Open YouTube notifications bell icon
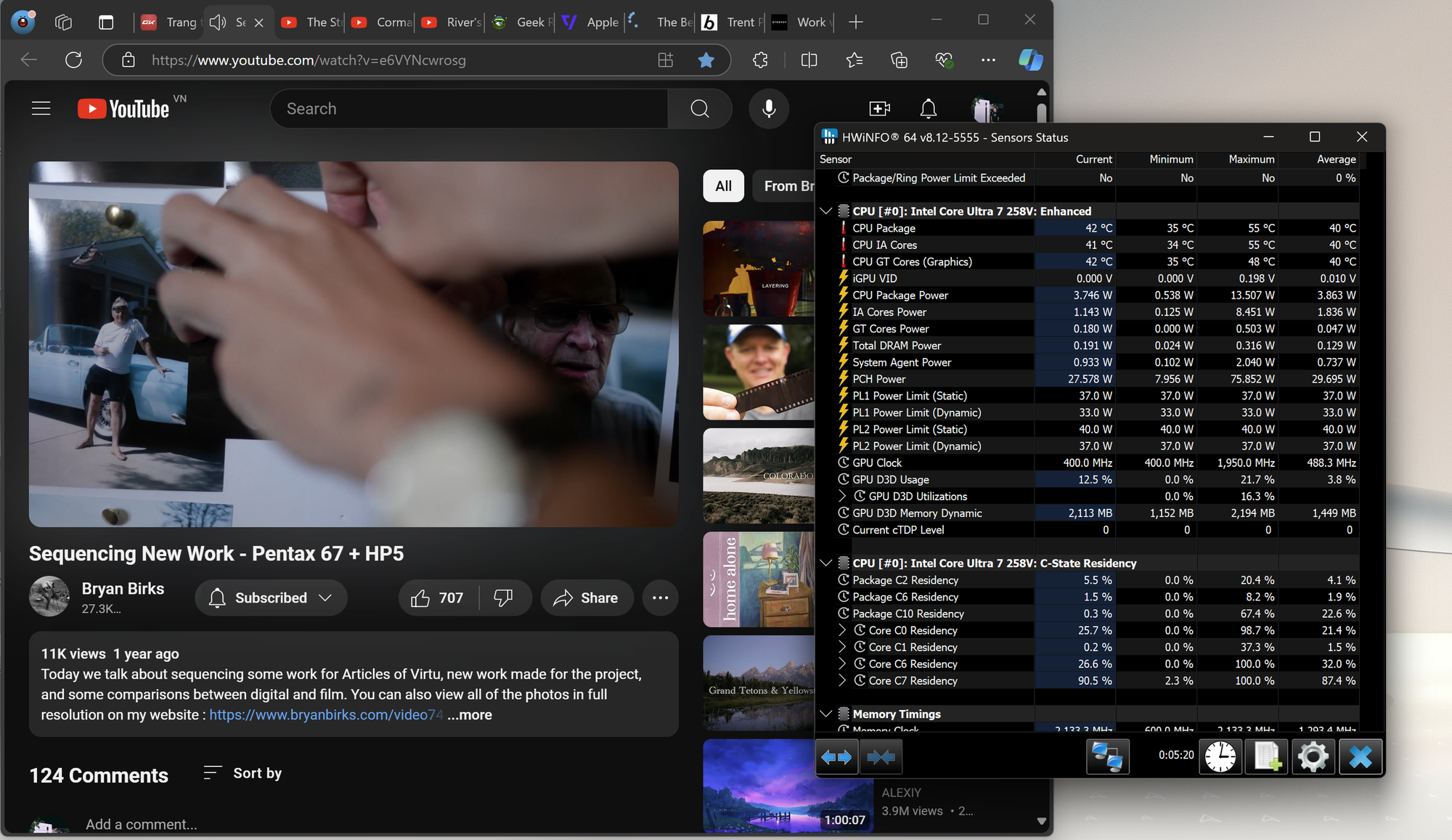Viewport: 1452px width, 840px height. [x=927, y=108]
